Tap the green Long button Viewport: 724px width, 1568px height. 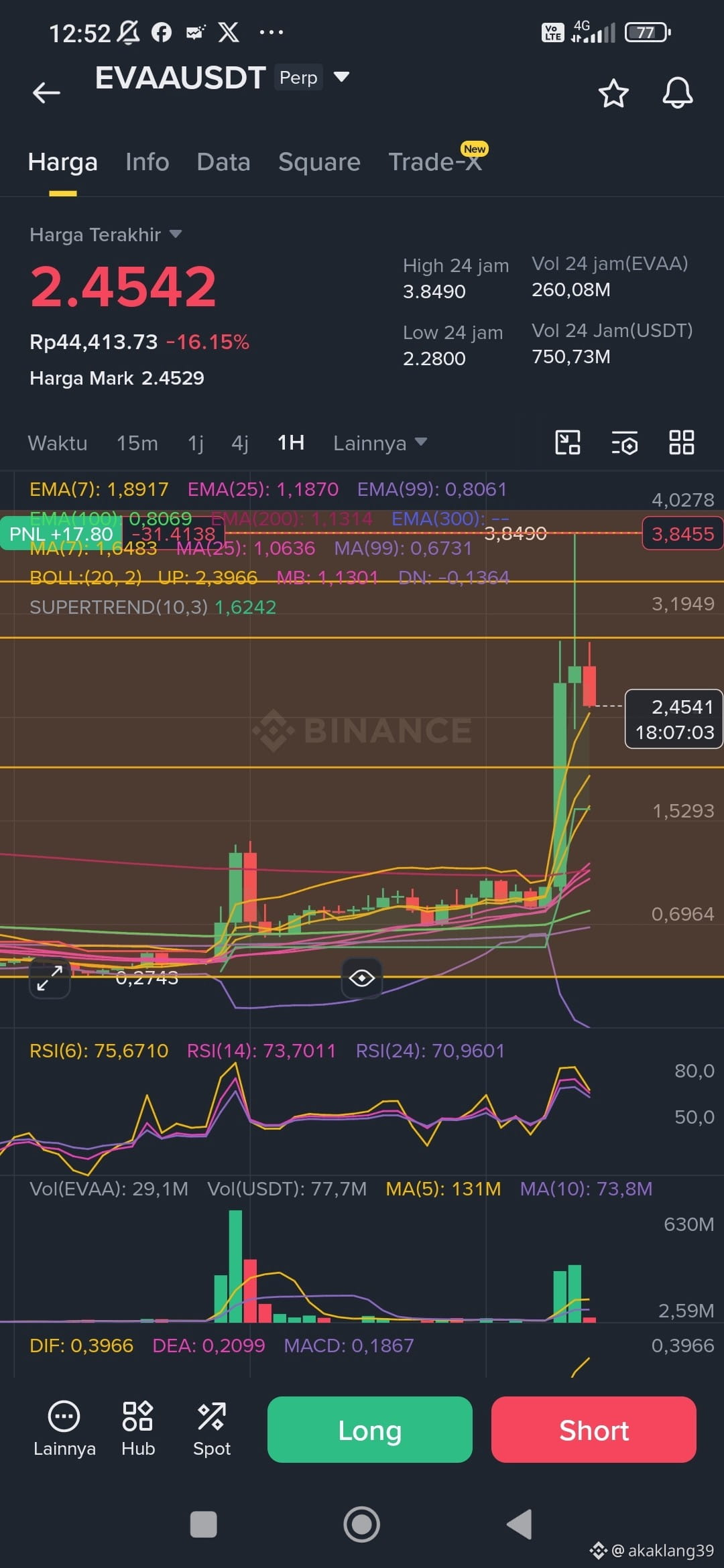(370, 1429)
